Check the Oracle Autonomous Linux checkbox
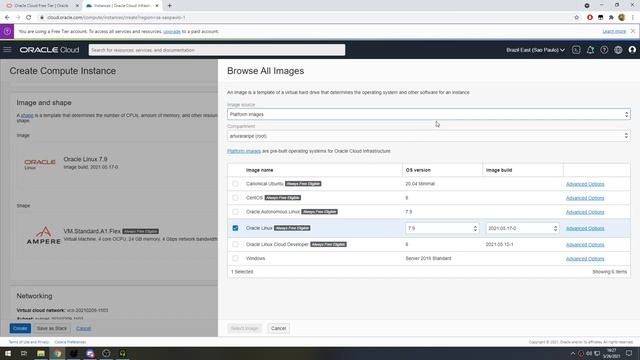 (235, 212)
